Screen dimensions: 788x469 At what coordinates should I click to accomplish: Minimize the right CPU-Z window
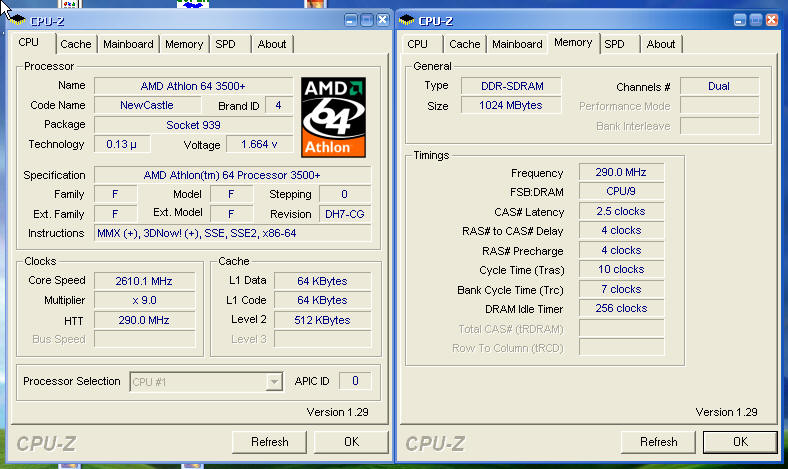click(x=740, y=20)
